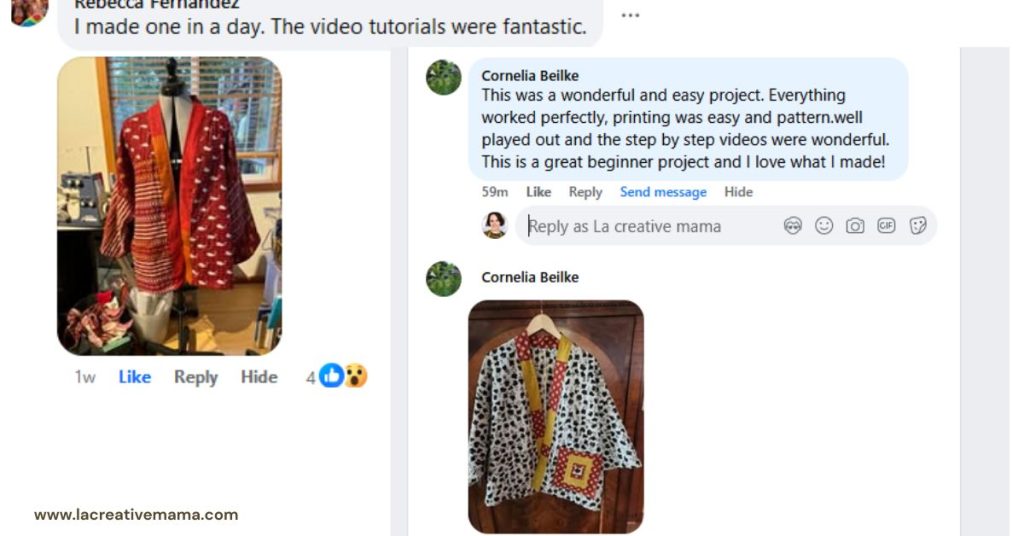The image size is (1024, 536).
Task: Click the blue thumbs-up reaction icon
Action: click(x=332, y=376)
